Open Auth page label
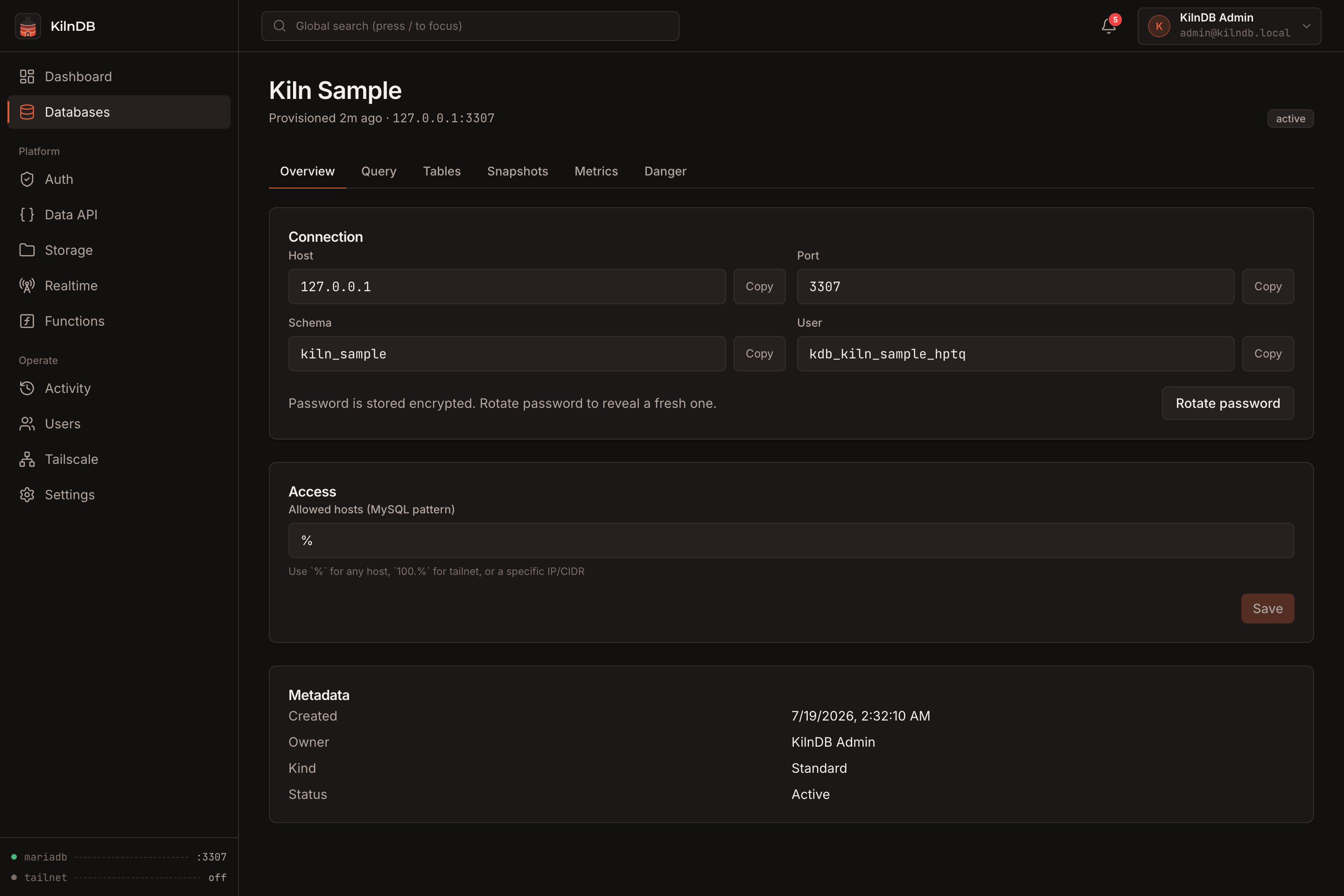Screen dimensions: 1344x896 (59, 179)
